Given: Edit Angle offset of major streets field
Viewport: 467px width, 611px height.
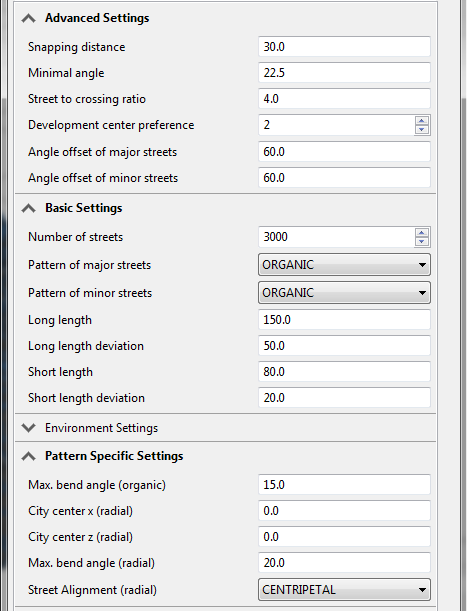Looking at the screenshot, I should click(344, 152).
